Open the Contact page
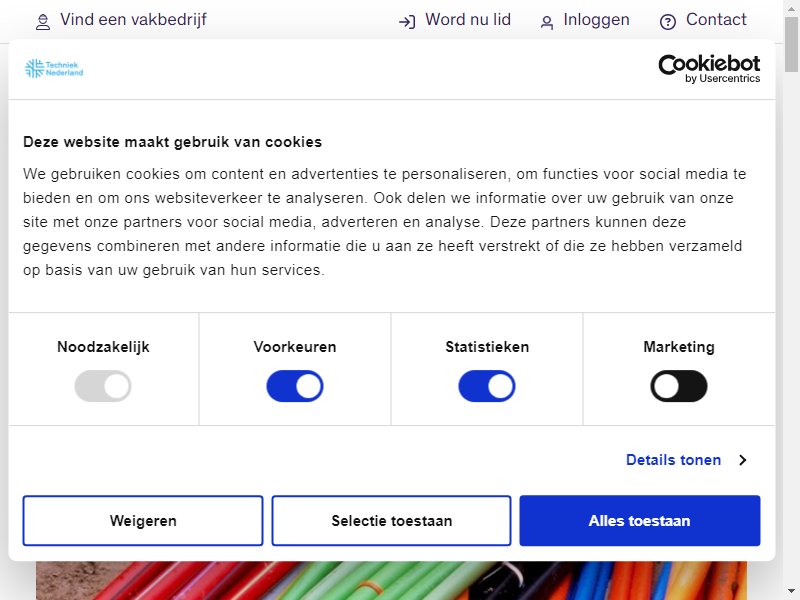The height and width of the screenshot is (600, 800). point(716,20)
